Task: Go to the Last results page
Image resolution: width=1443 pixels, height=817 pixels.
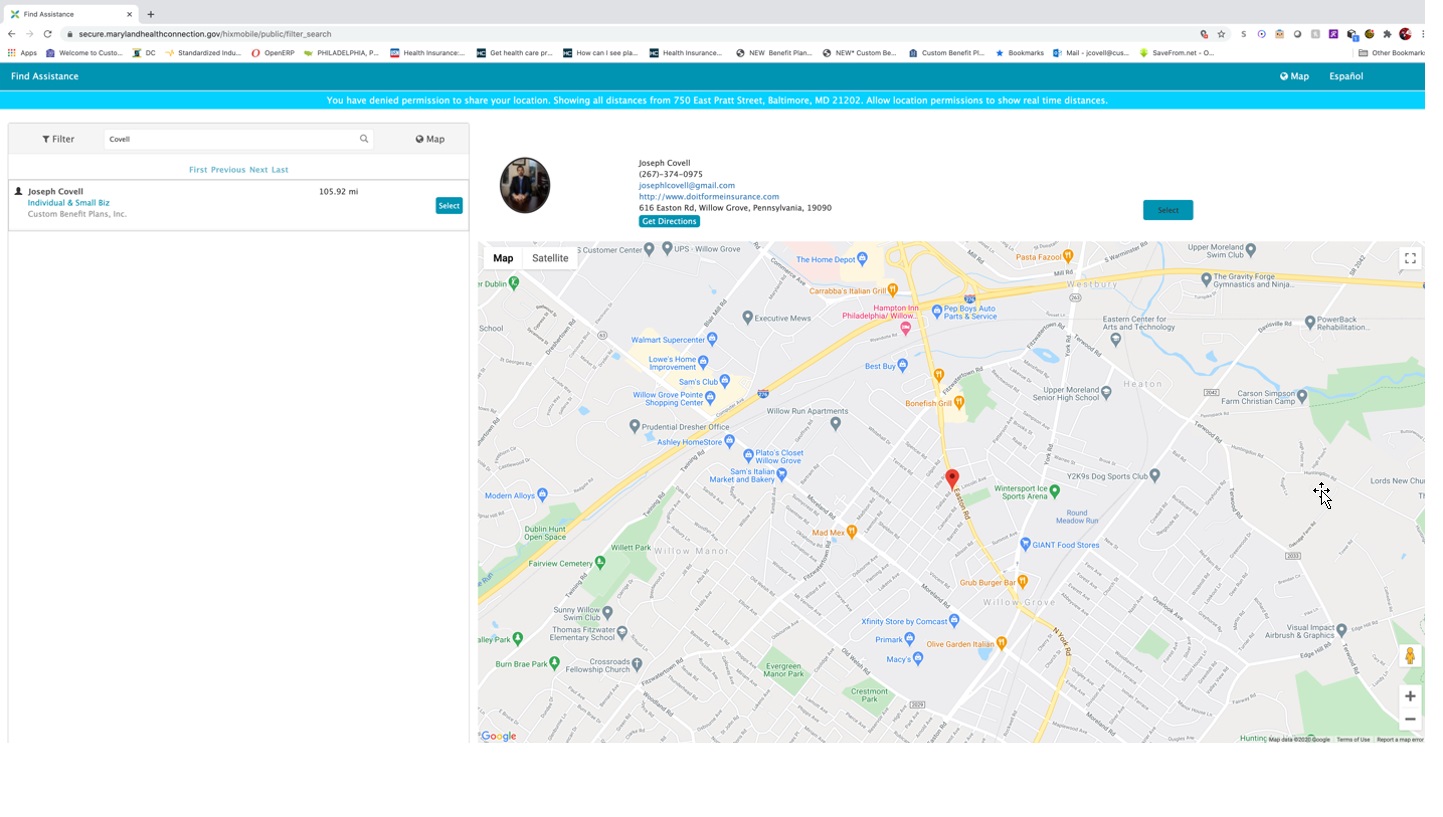Action: coord(280,170)
